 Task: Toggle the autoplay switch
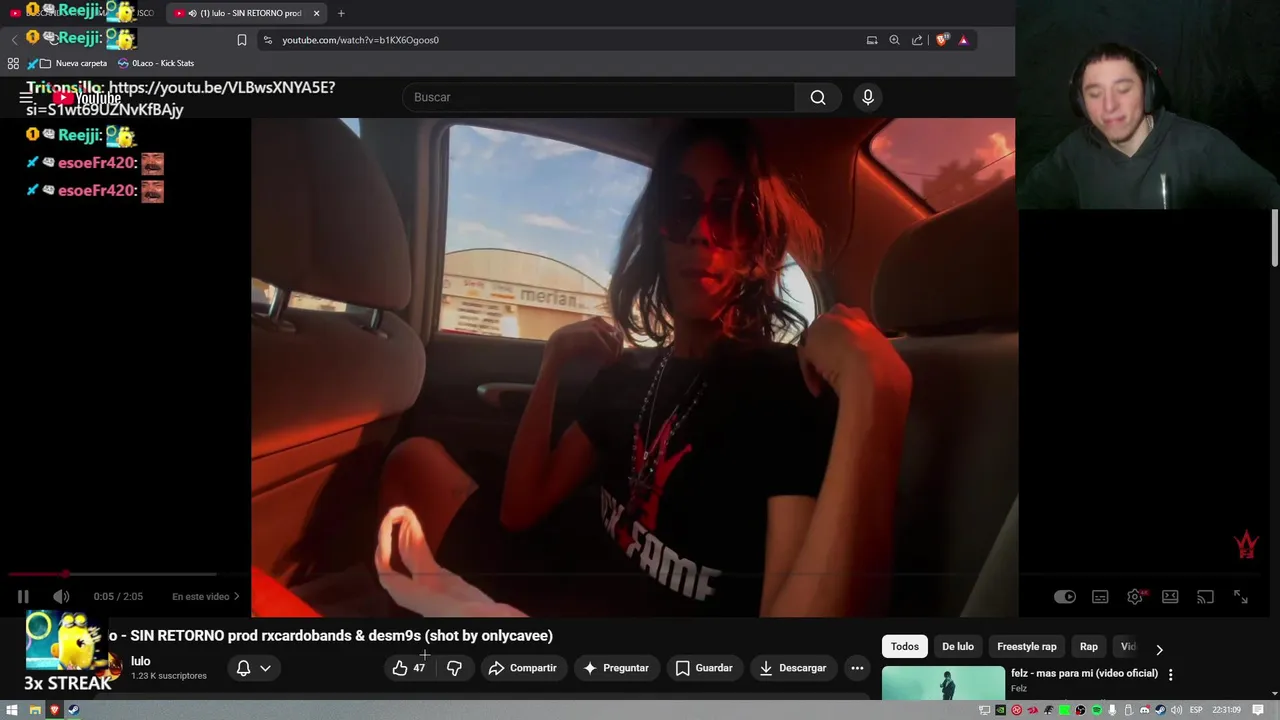coord(1065,597)
